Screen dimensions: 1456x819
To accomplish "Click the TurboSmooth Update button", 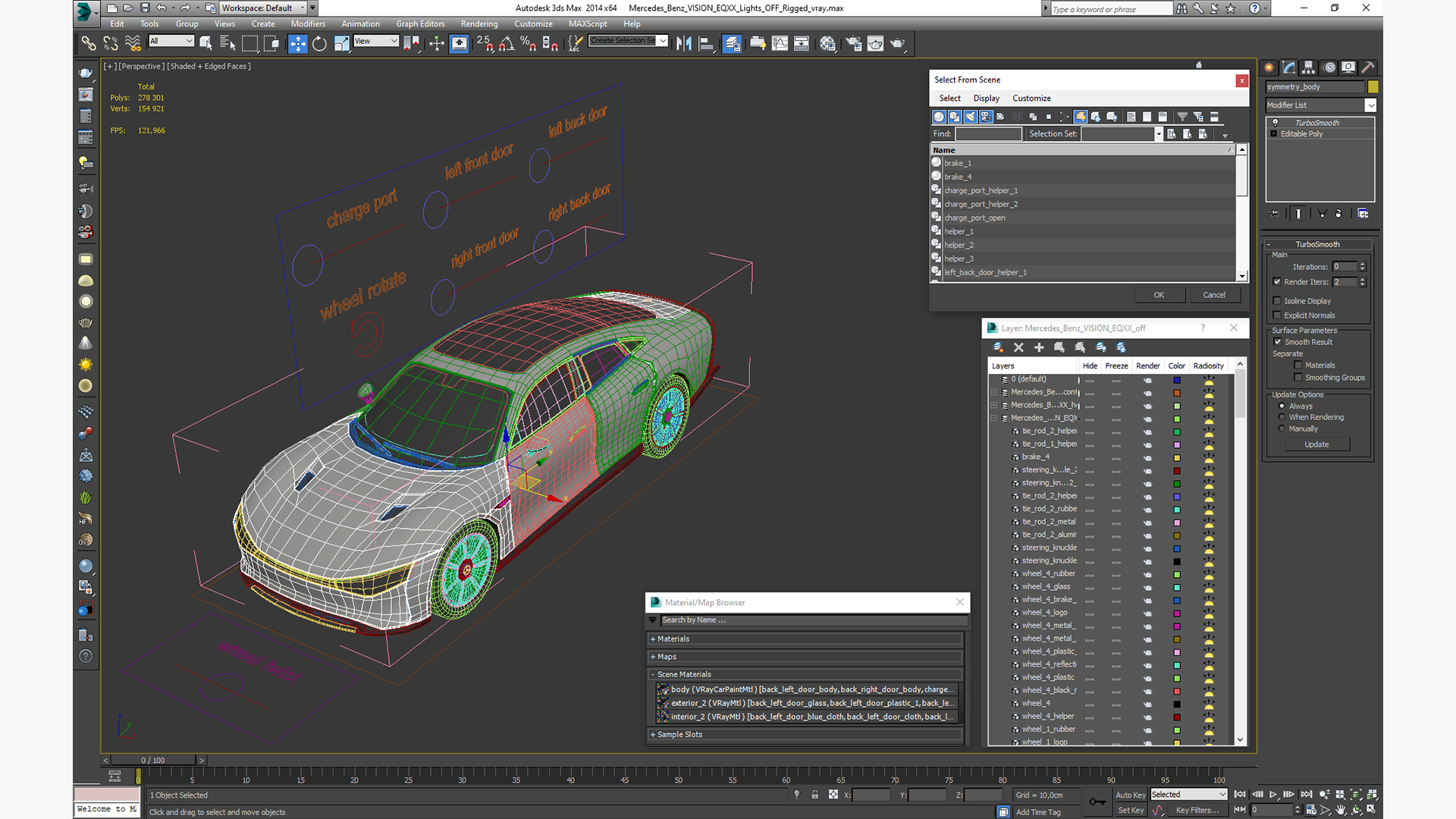I will (x=1316, y=444).
